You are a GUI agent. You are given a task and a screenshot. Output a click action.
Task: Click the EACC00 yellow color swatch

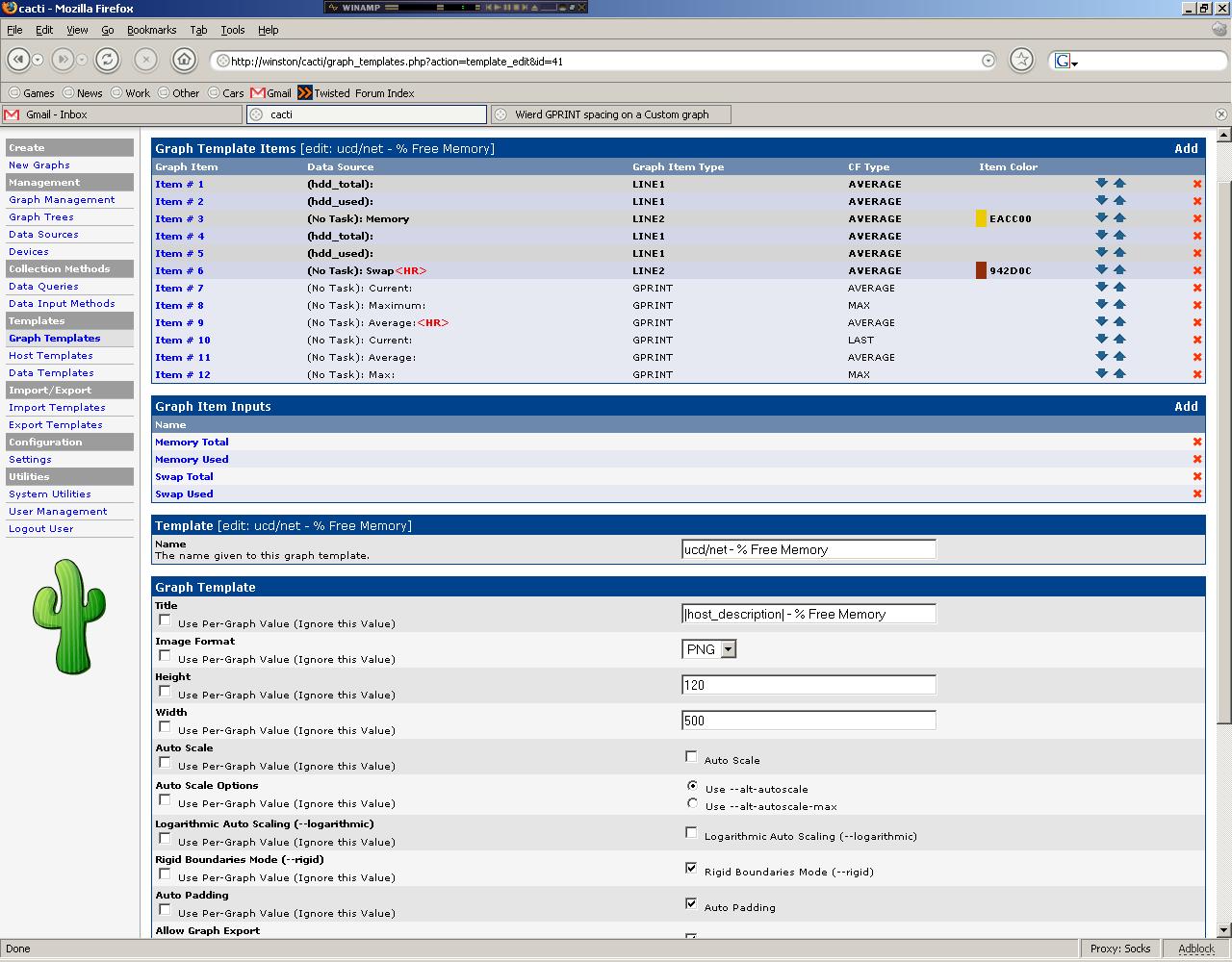pyautogui.click(x=981, y=218)
